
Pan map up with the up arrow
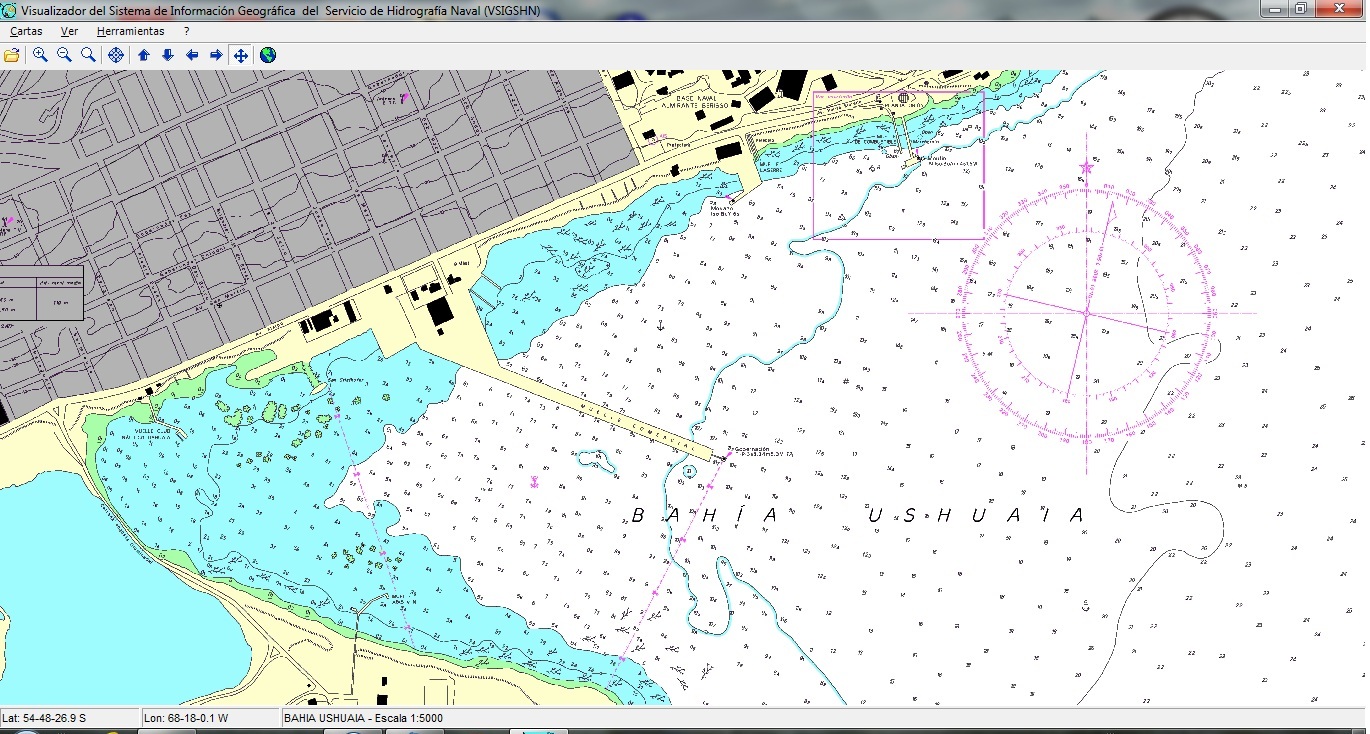coord(144,55)
